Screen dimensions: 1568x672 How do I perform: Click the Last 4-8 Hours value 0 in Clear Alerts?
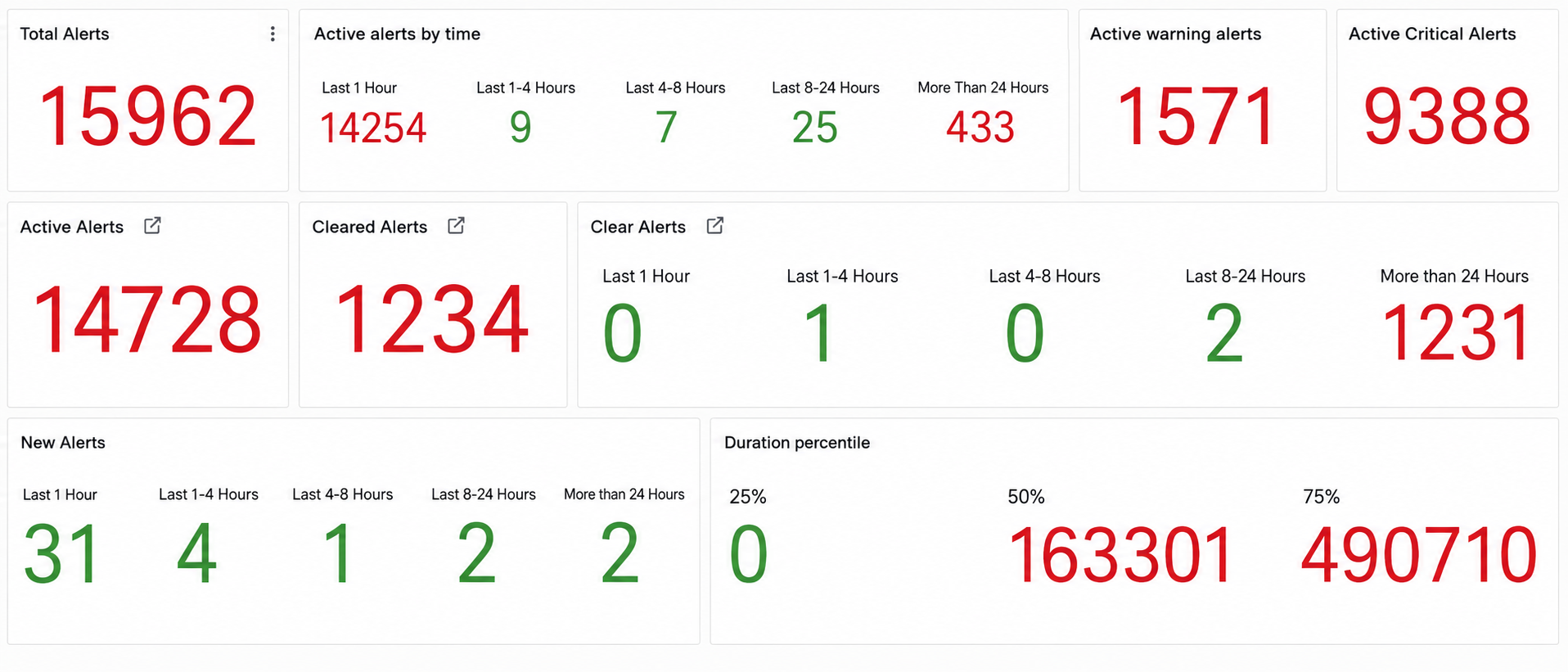[x=1025, y=334]
